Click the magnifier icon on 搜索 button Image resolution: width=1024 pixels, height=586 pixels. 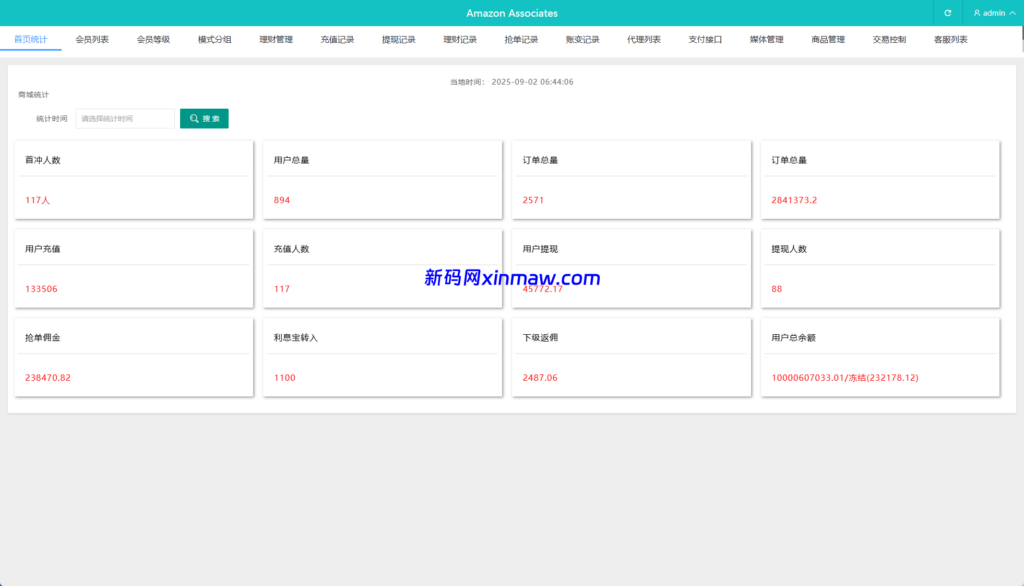click(x=193, y=117)
